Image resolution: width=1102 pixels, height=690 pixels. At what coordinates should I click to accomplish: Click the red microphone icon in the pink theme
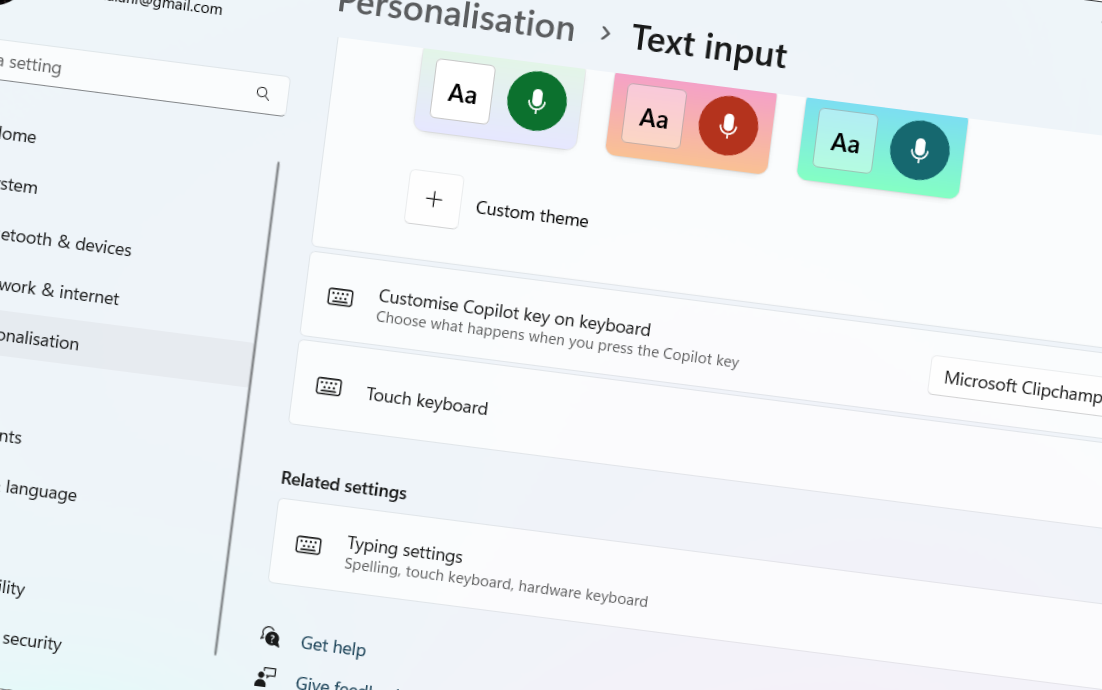728,126
